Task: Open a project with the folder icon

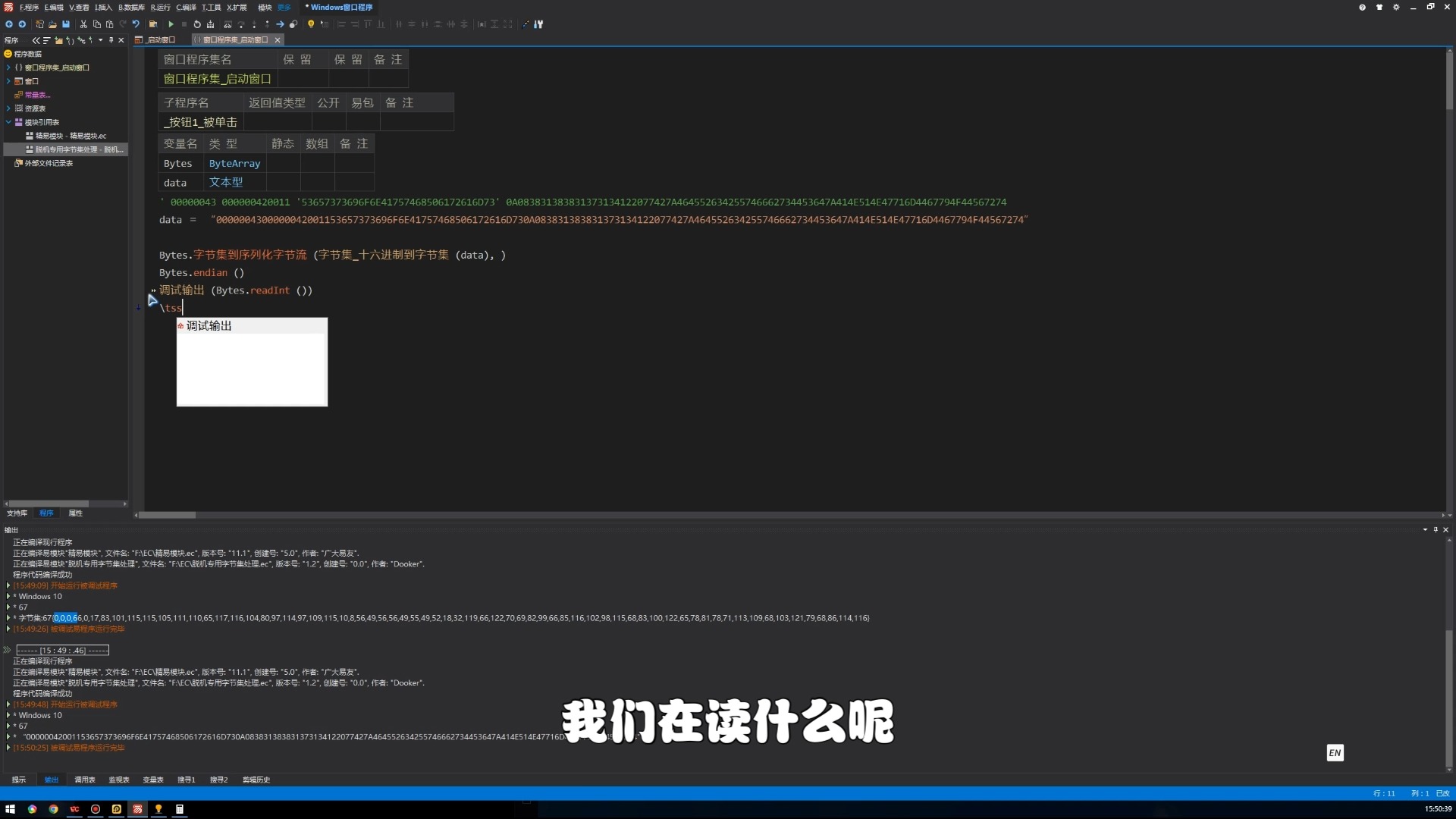Action: pos(51,24)
